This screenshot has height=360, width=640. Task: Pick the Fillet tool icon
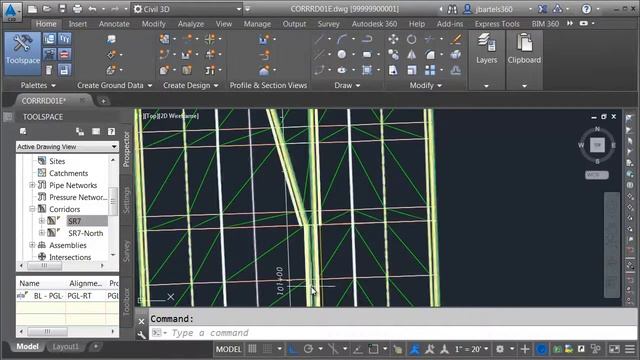430,55
